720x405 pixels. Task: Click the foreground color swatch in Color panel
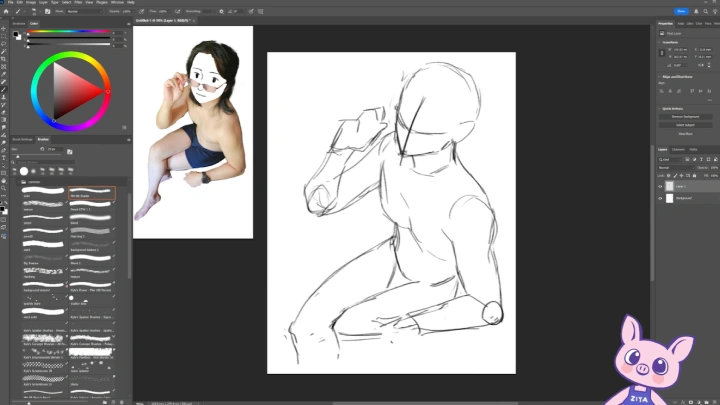tap(16, 34)
